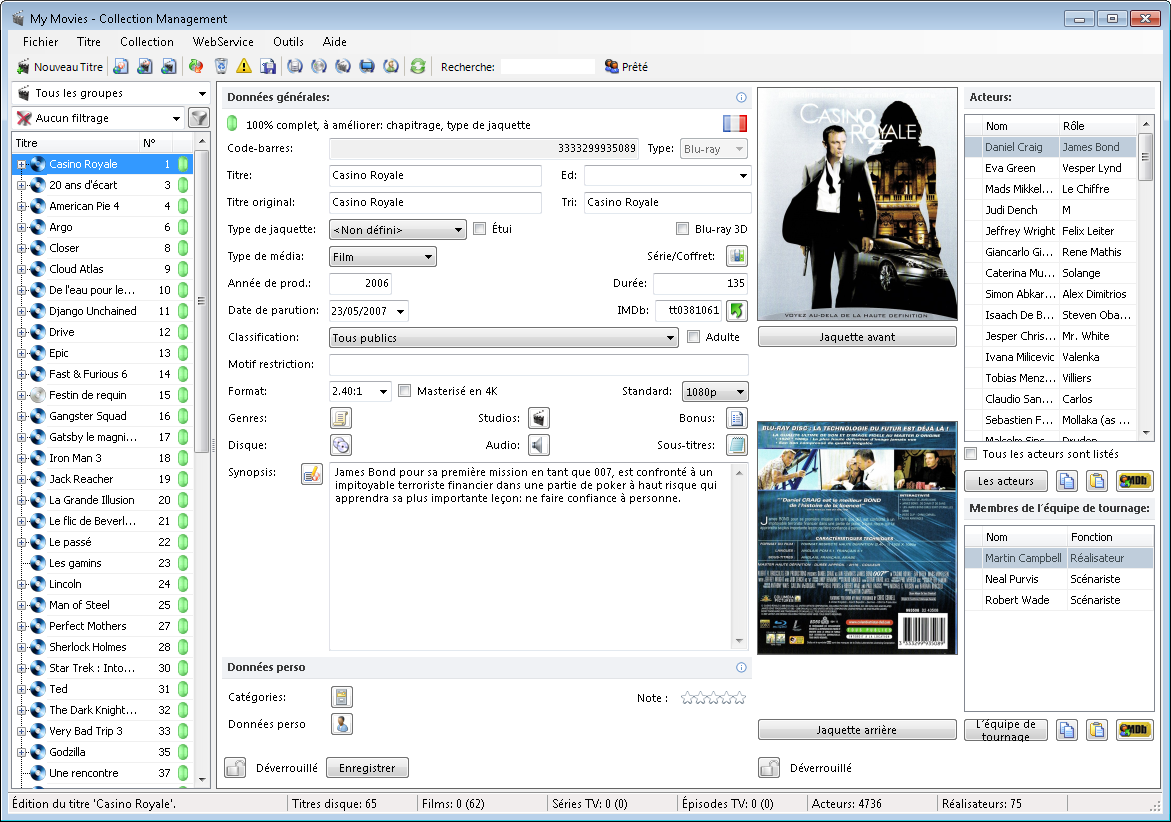Open the Audio speaker icon
The width and height of the screenshot is (1171, 822).
(x=538, y=445)
